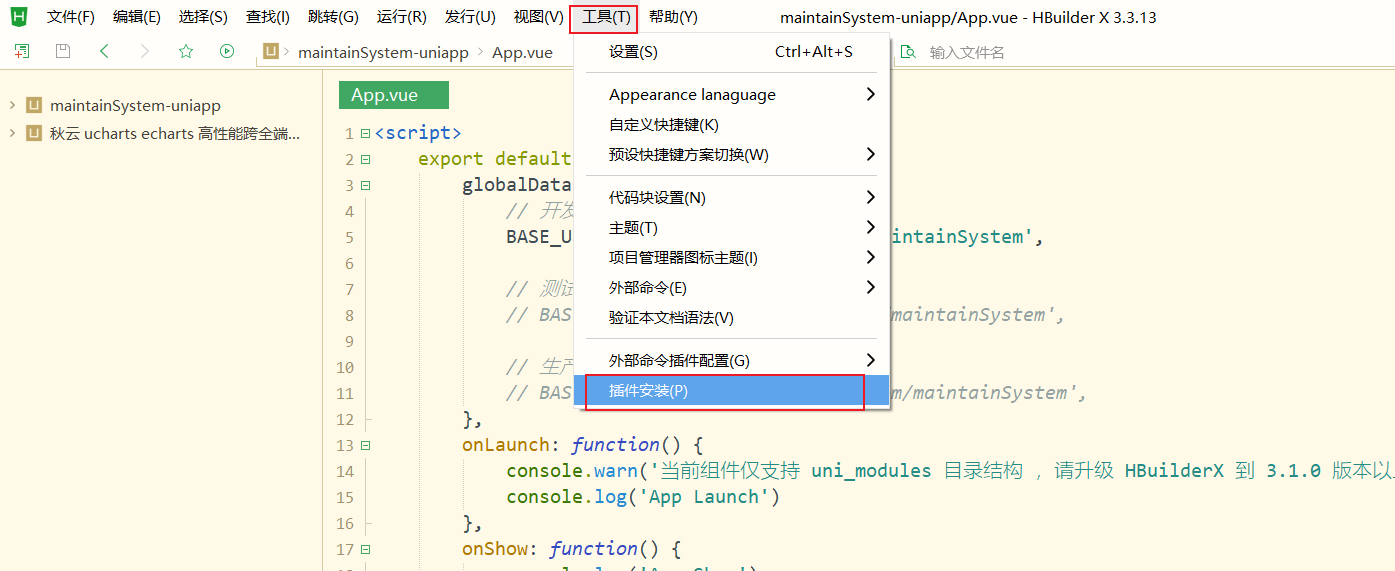This screenshot has width=1395, height=571.
Task: Open 跳转(G) menu
Action: coord(333,17)
